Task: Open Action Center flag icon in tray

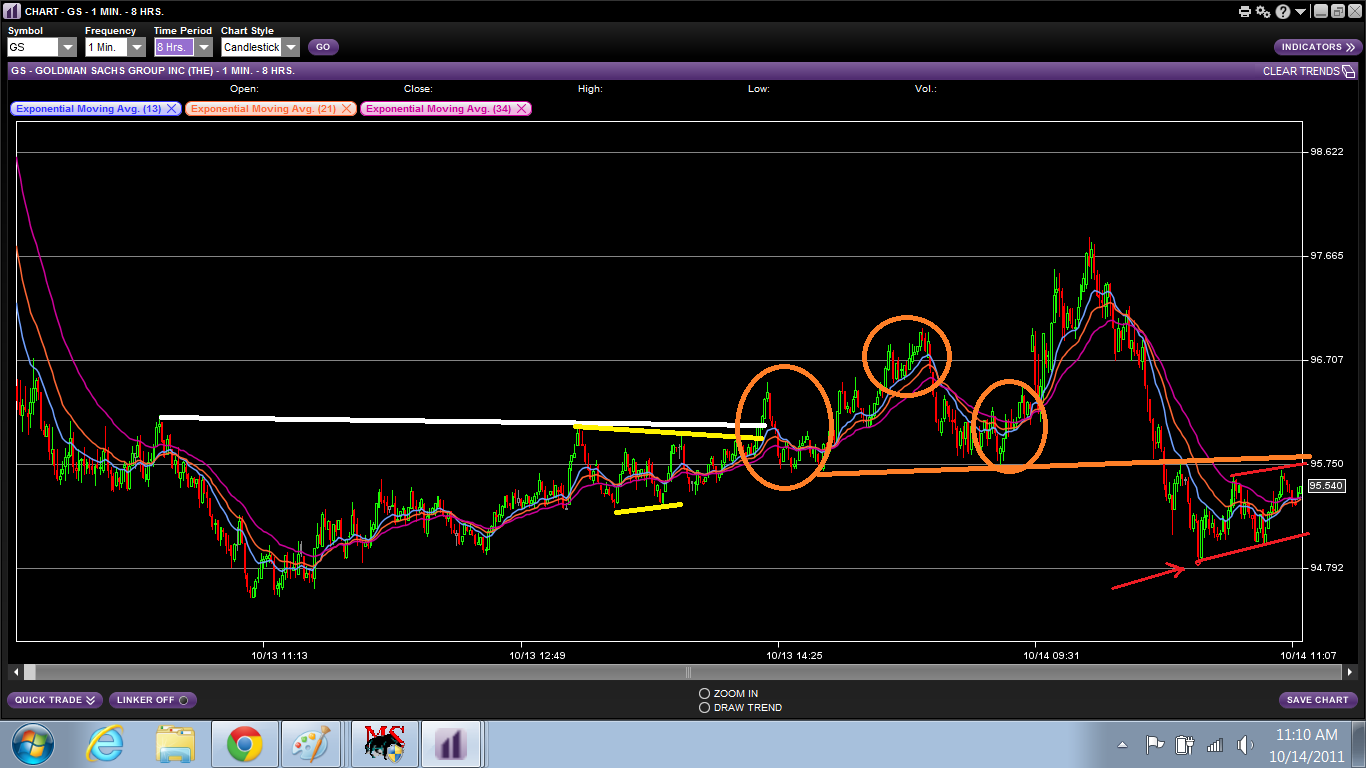Action: tap(1155, 744)
